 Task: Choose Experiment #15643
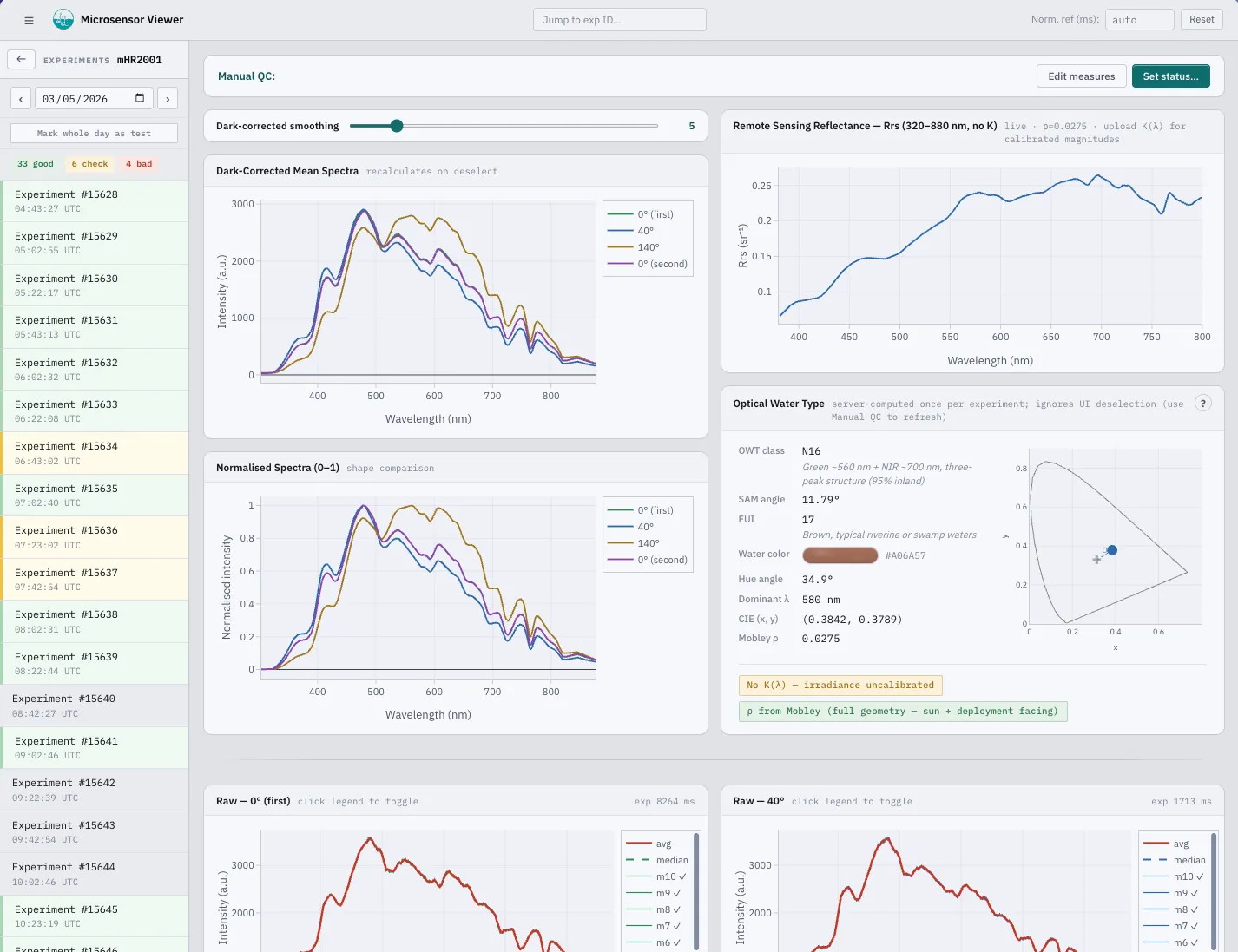click(95, 832)
